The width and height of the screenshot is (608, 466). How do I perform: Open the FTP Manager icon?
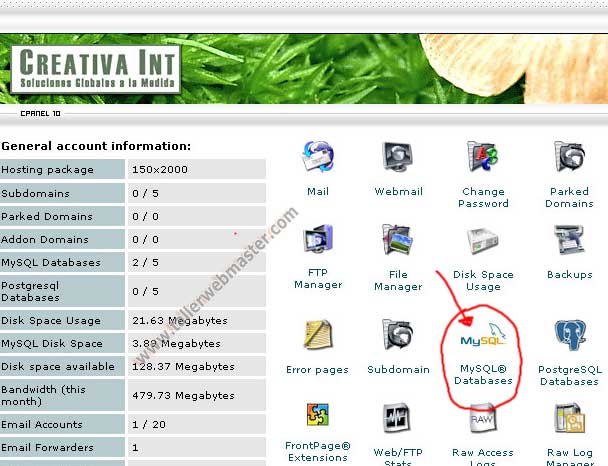pos(317,242)
